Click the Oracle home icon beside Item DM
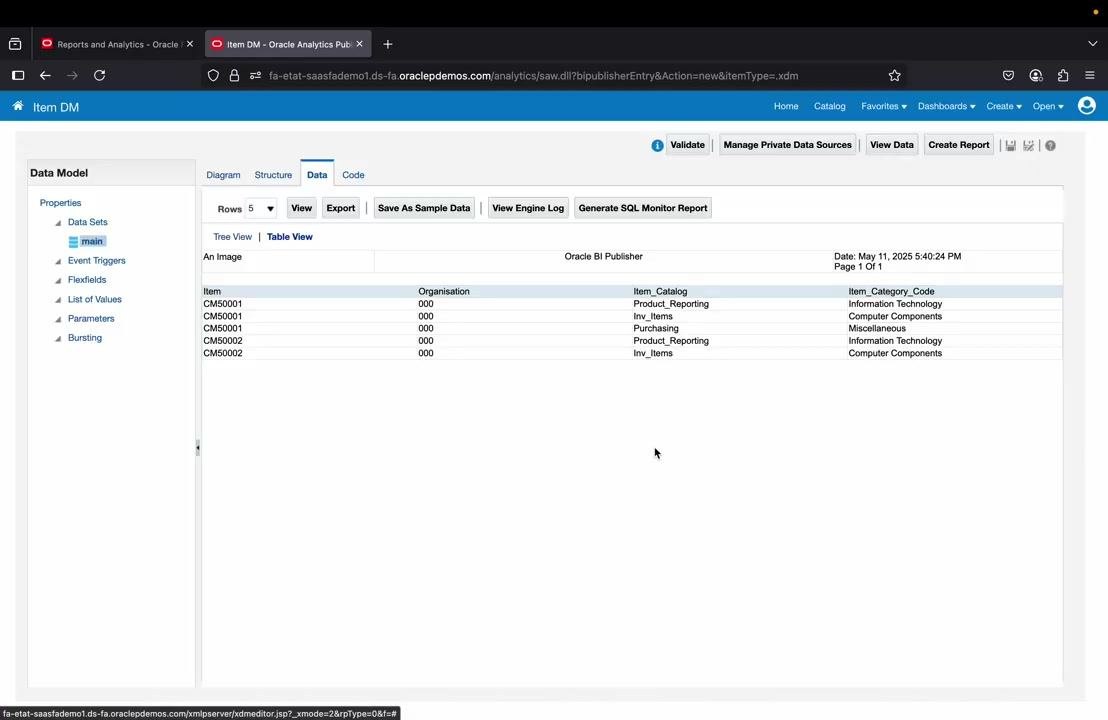Image resolution: width=1108 pixels, height=720 pixels. pyautogui.click(x=18, y=106)
